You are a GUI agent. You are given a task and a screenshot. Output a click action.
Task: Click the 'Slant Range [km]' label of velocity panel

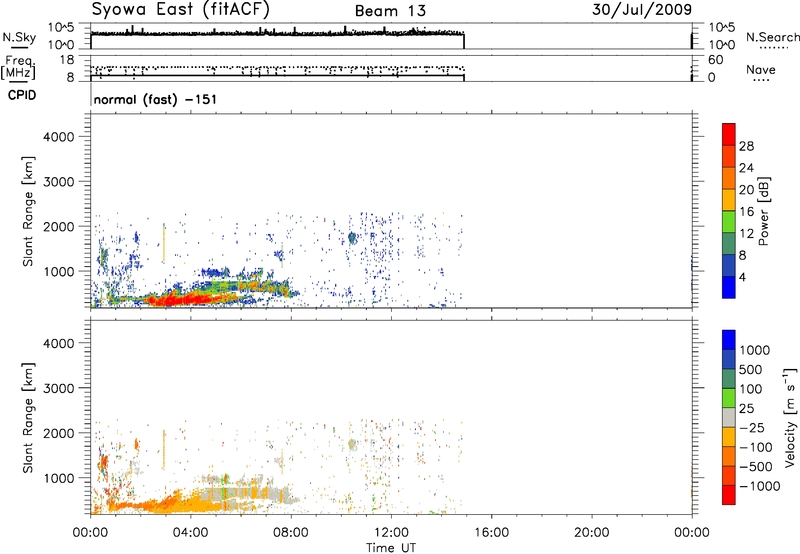pos(28,417)
